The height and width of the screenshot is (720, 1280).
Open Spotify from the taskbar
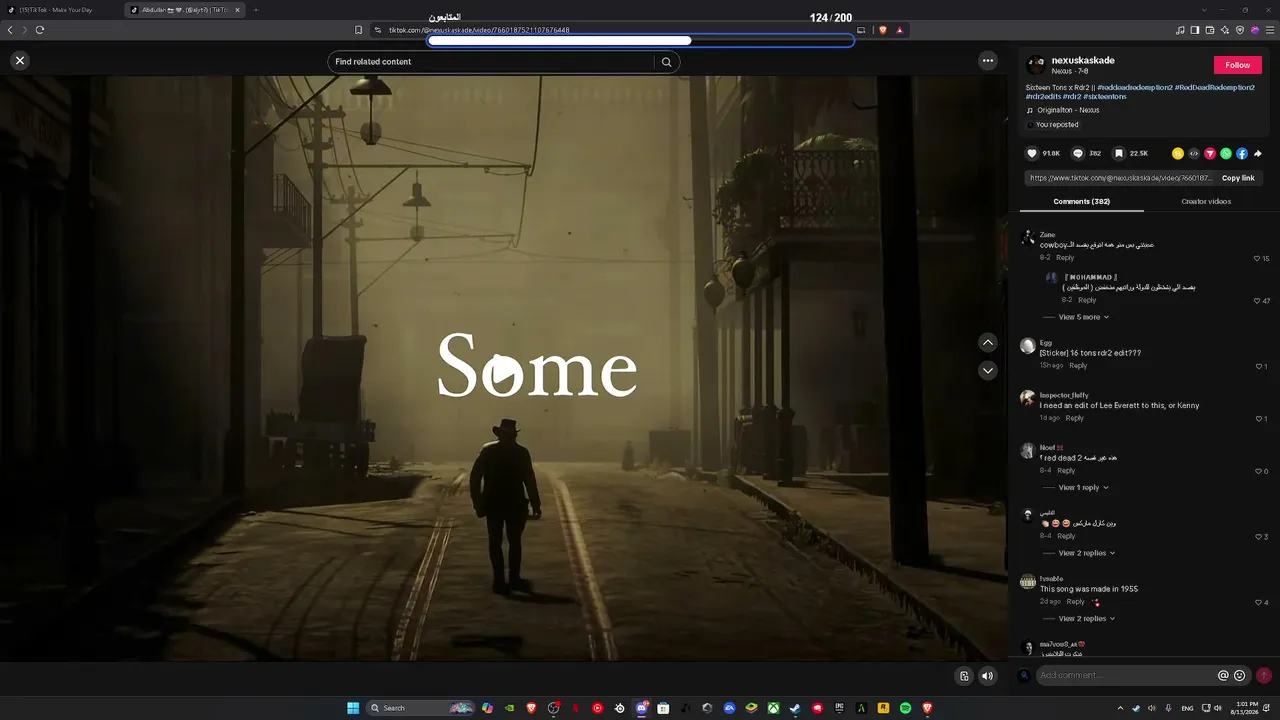(905, 708)
